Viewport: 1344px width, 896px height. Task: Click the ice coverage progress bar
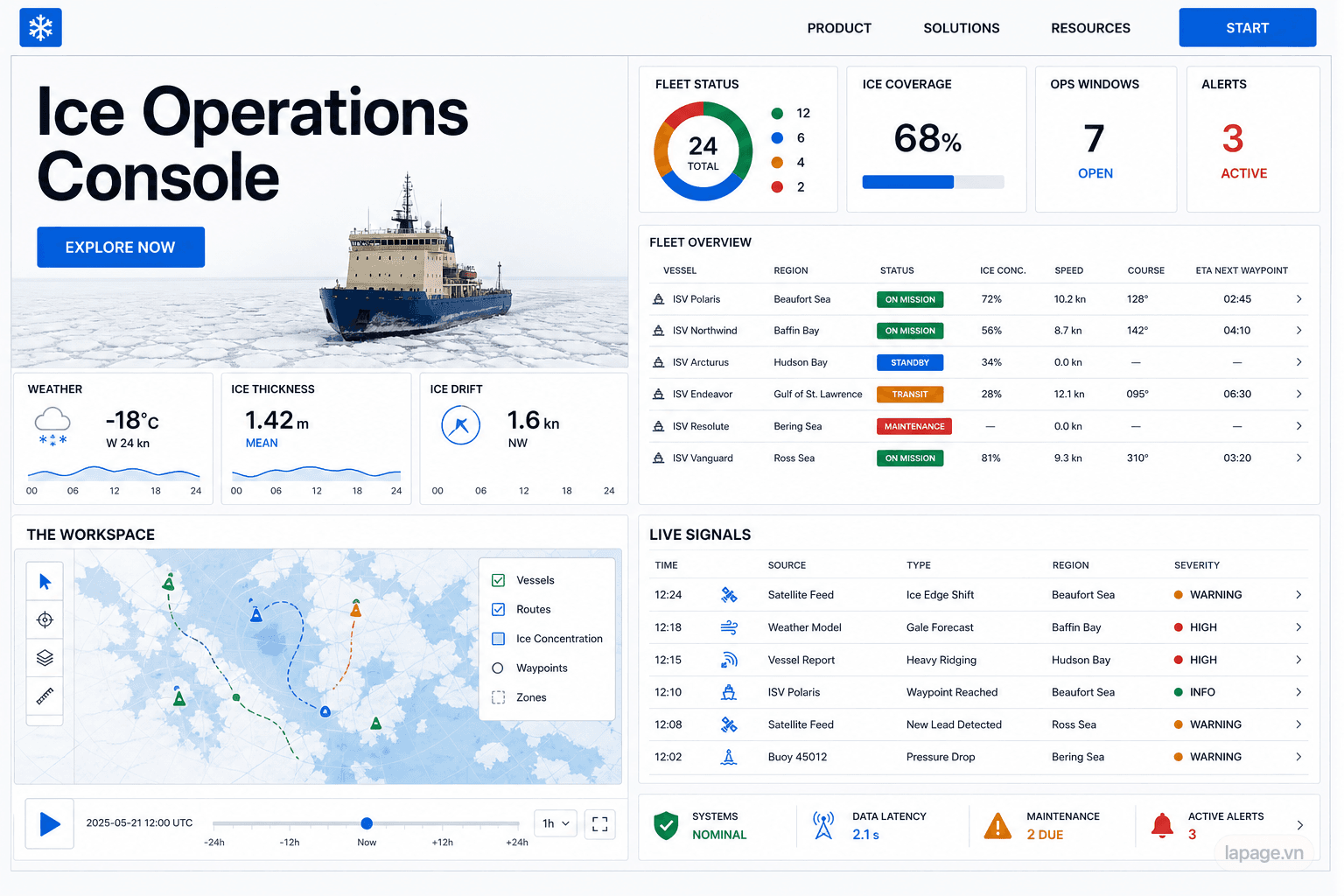click(x=933, y=182)
